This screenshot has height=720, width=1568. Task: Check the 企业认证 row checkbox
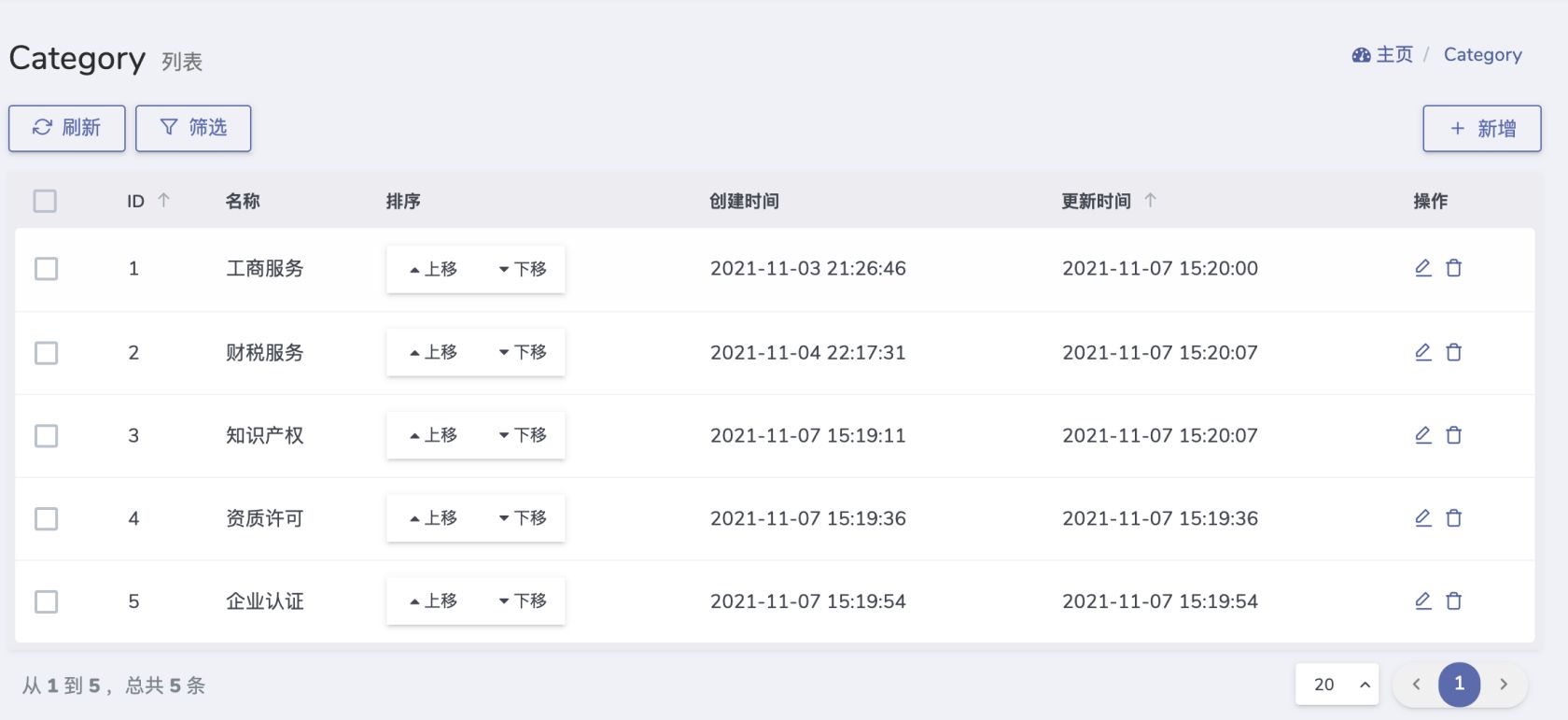coord(46,601)
